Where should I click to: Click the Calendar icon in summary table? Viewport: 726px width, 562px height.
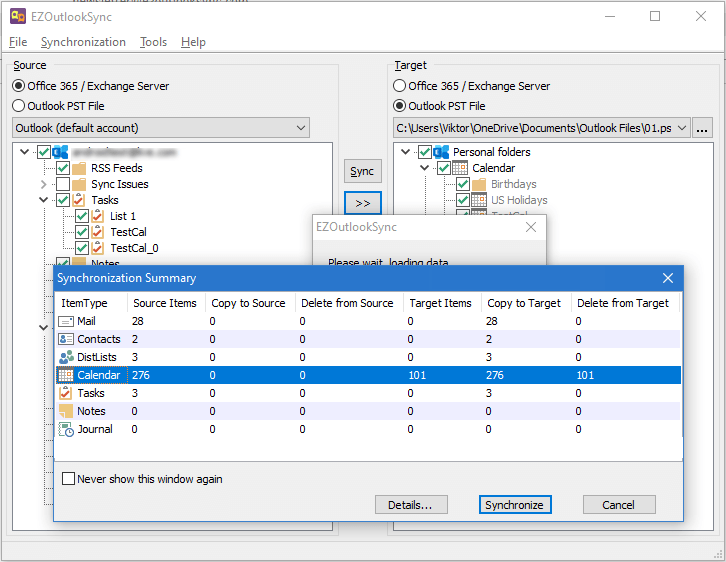tap(66, 375)
